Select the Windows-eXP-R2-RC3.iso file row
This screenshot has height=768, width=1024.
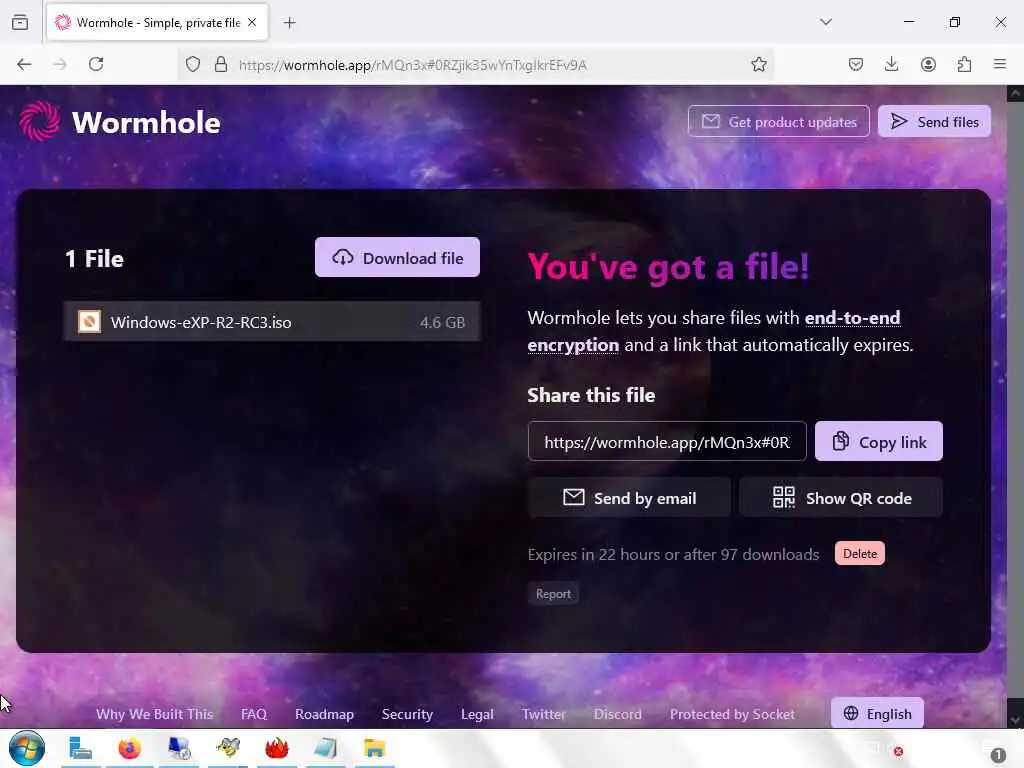[x=272, y=321]
